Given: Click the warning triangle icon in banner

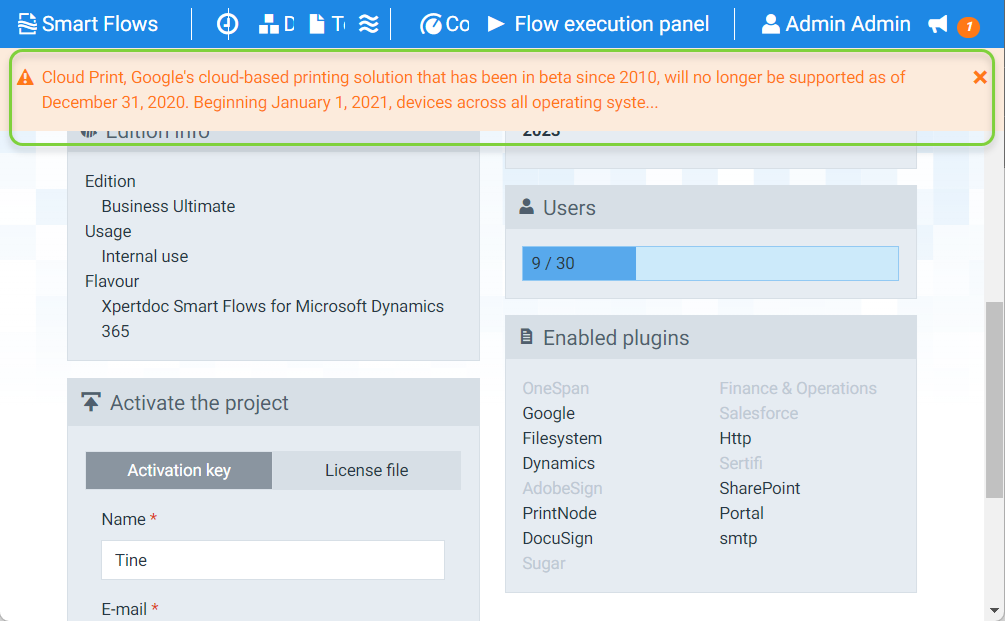Looking at the screenshot, I should point(25,78).
